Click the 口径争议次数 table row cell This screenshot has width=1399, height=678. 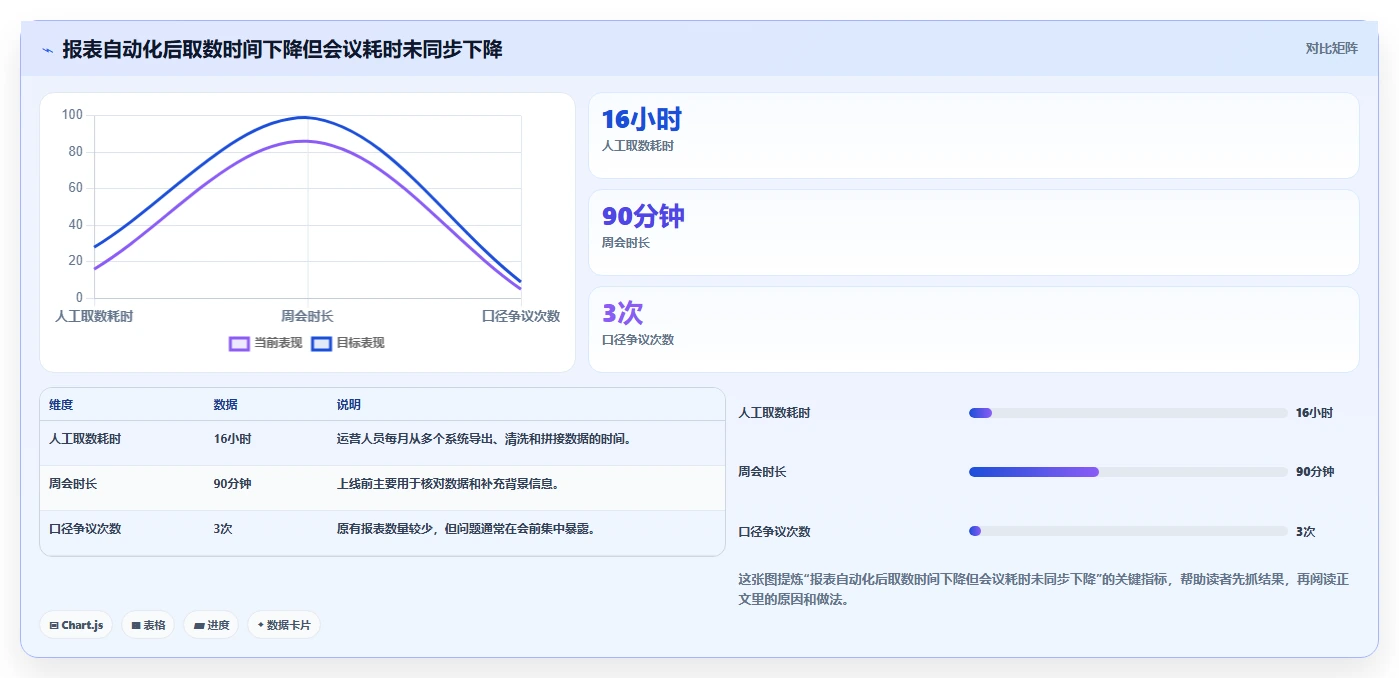85,529
